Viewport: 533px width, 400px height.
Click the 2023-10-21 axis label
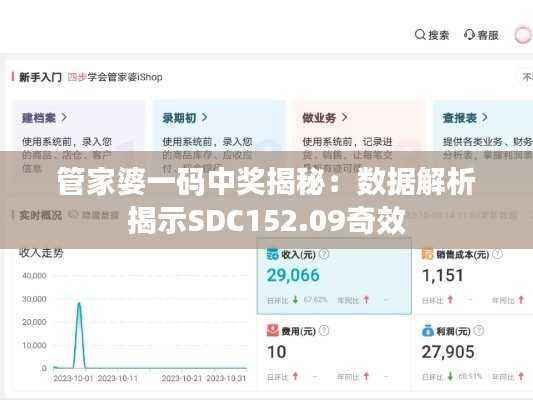point(182,379)
